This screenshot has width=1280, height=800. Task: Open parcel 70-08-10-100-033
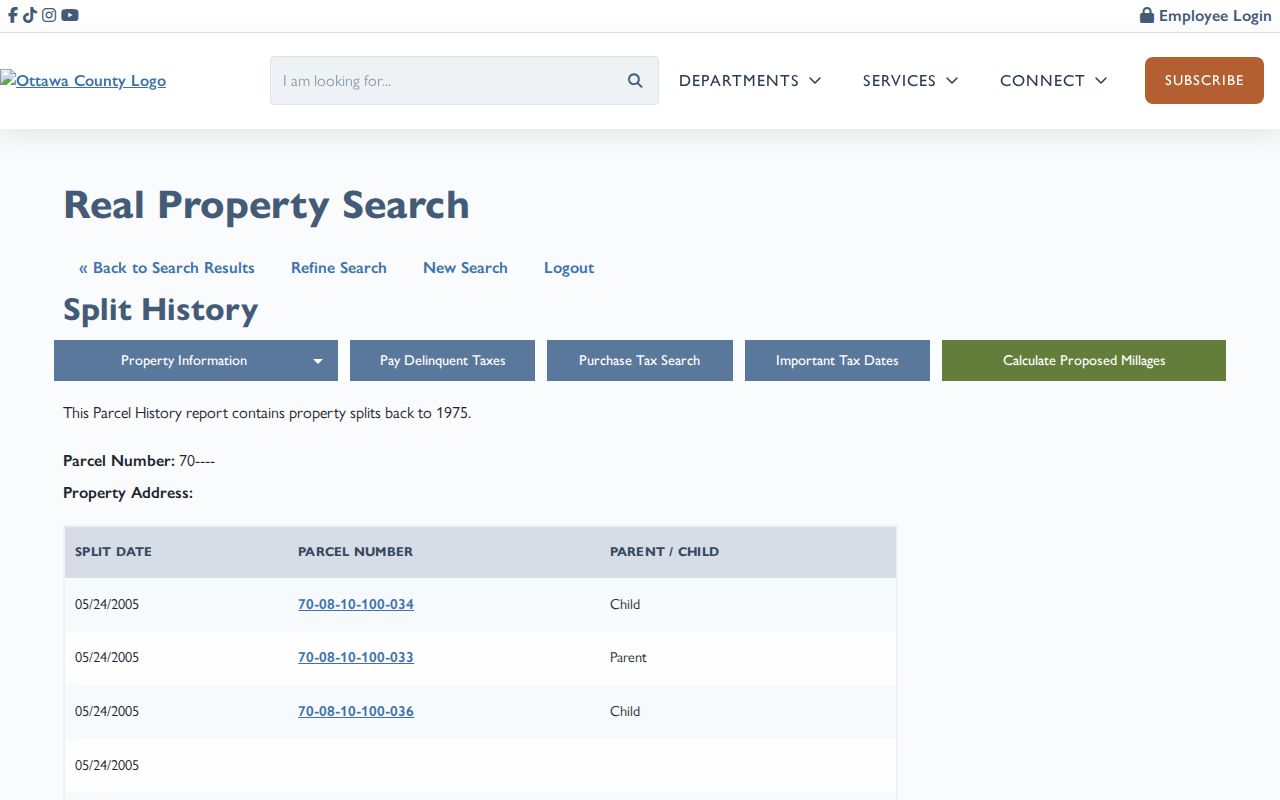pos(356,657)
